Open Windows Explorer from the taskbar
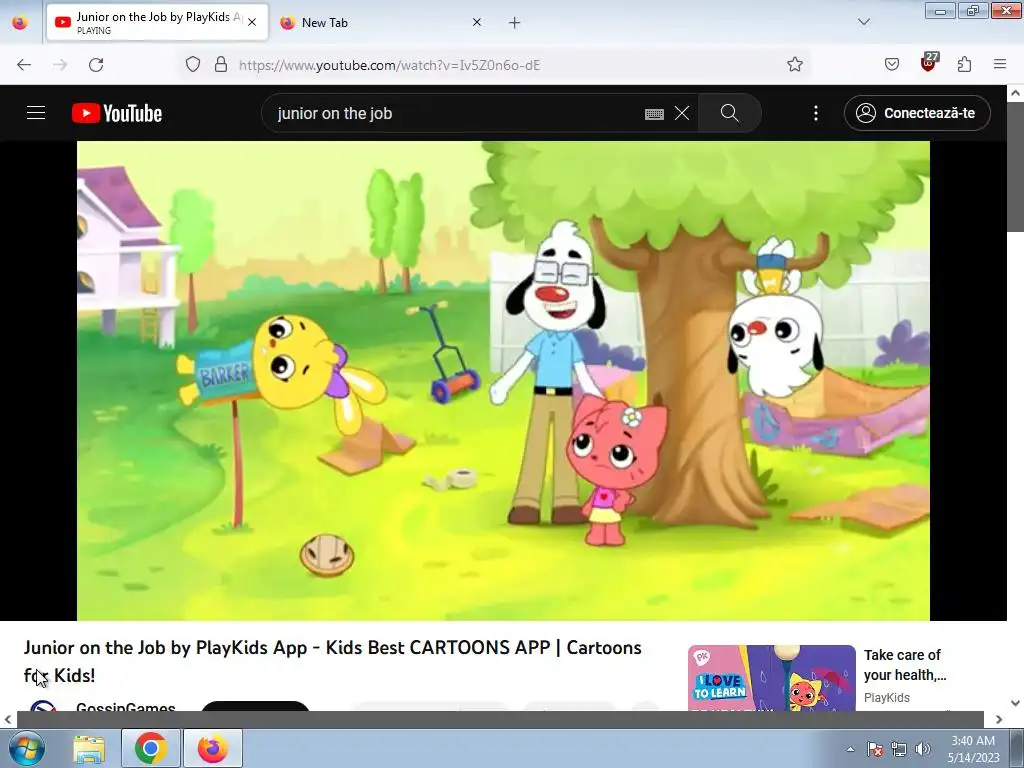The width and height of the screenshot is (1024, 768). tap(89, 748)
